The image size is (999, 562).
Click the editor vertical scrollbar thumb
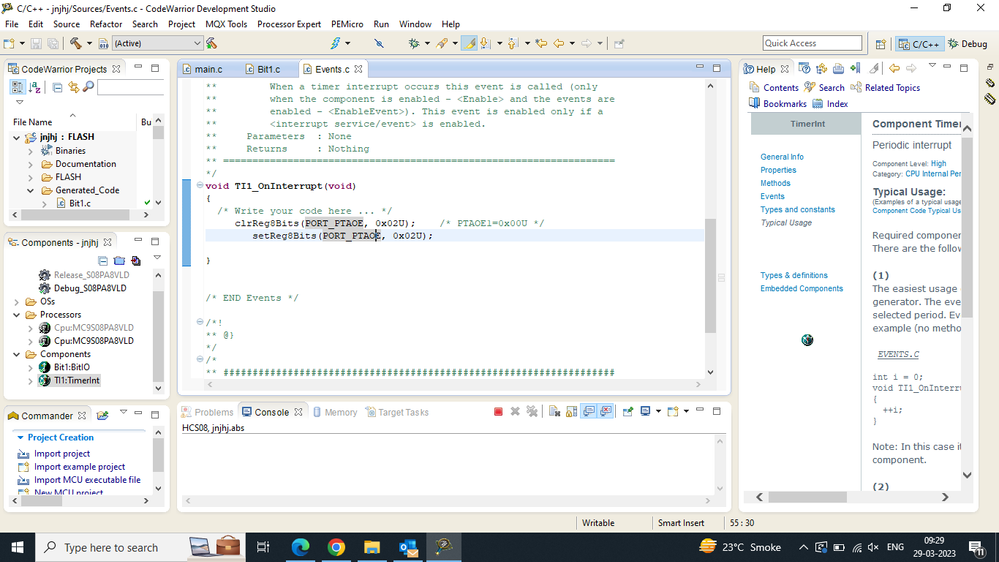point(710,275)
